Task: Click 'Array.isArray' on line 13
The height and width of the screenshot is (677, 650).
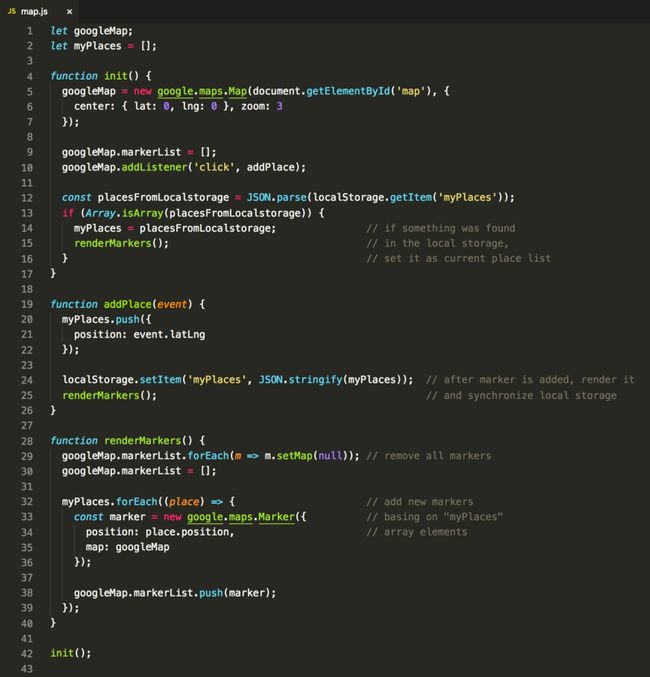Action: [124, 213]
